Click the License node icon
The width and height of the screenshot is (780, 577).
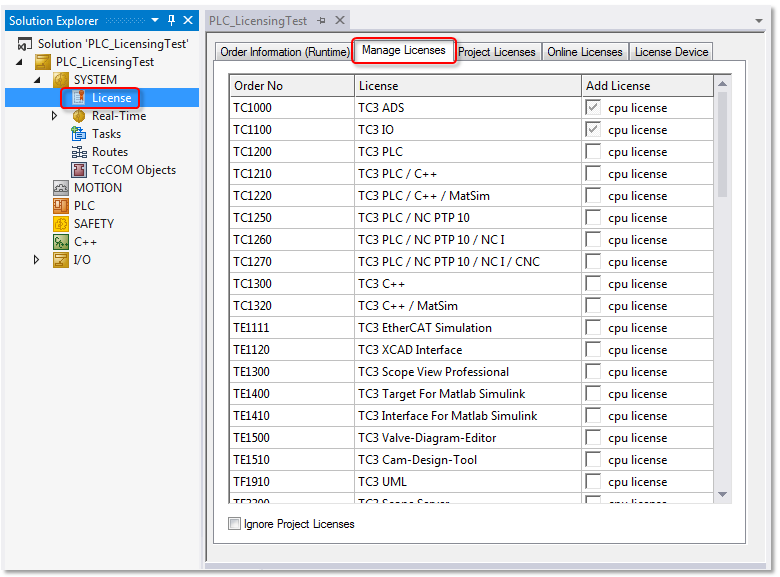click(79, 97)
